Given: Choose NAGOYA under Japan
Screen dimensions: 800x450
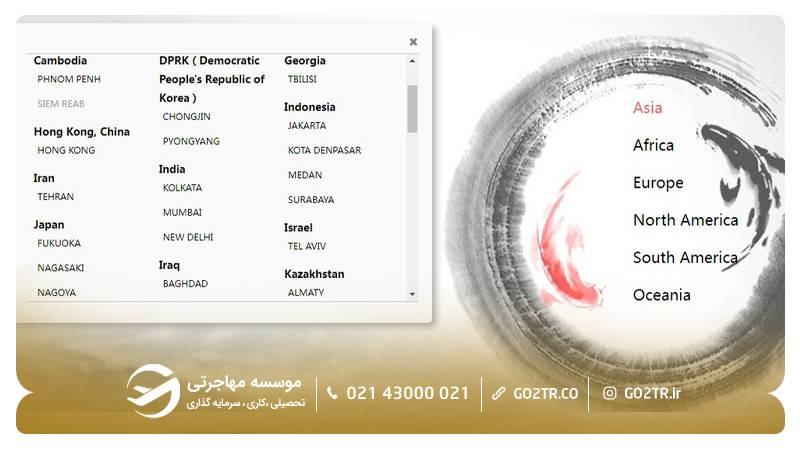Looking at the screenshot, I should [x=56, y=293].
